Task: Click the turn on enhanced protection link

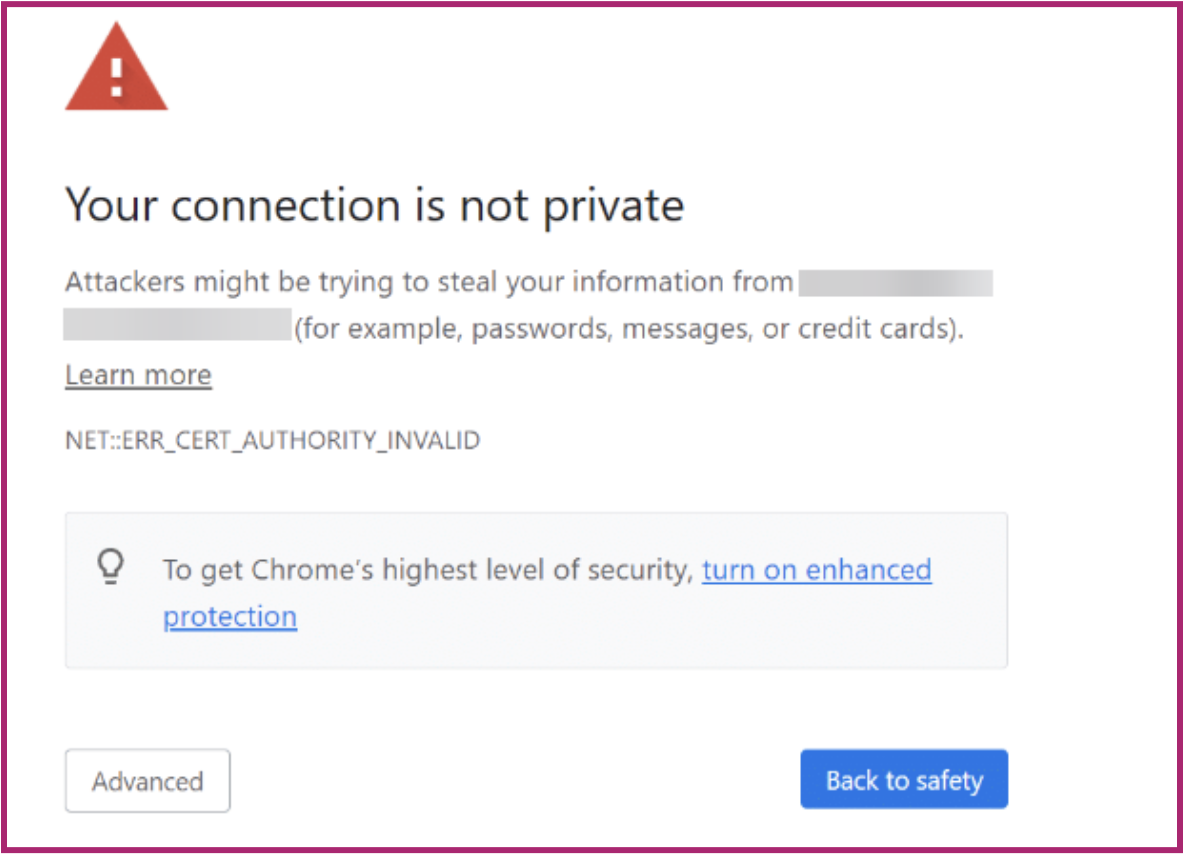Action: (816, 570)
